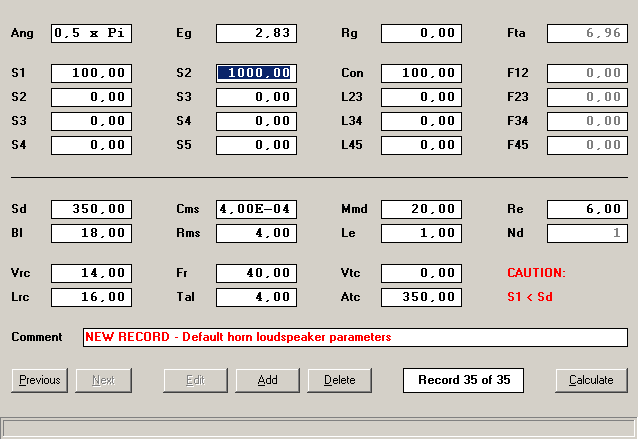Click the greyed Fta field showing 6,96

(587, 33)
